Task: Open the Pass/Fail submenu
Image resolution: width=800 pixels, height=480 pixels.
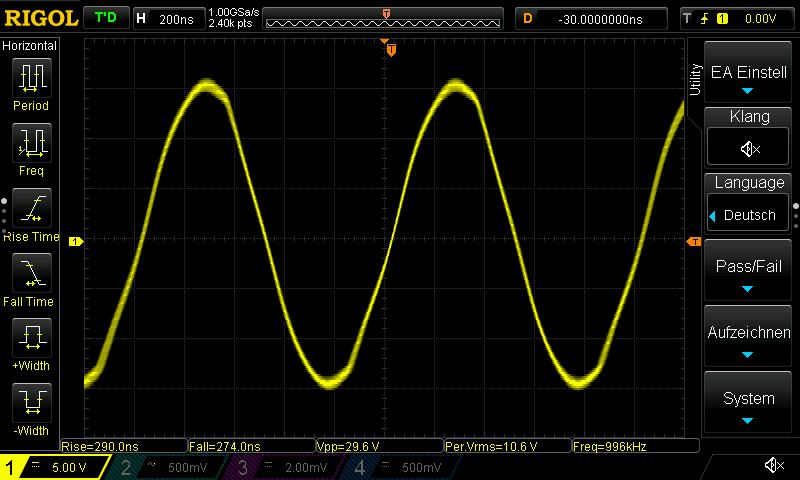Action: point(748,271)
